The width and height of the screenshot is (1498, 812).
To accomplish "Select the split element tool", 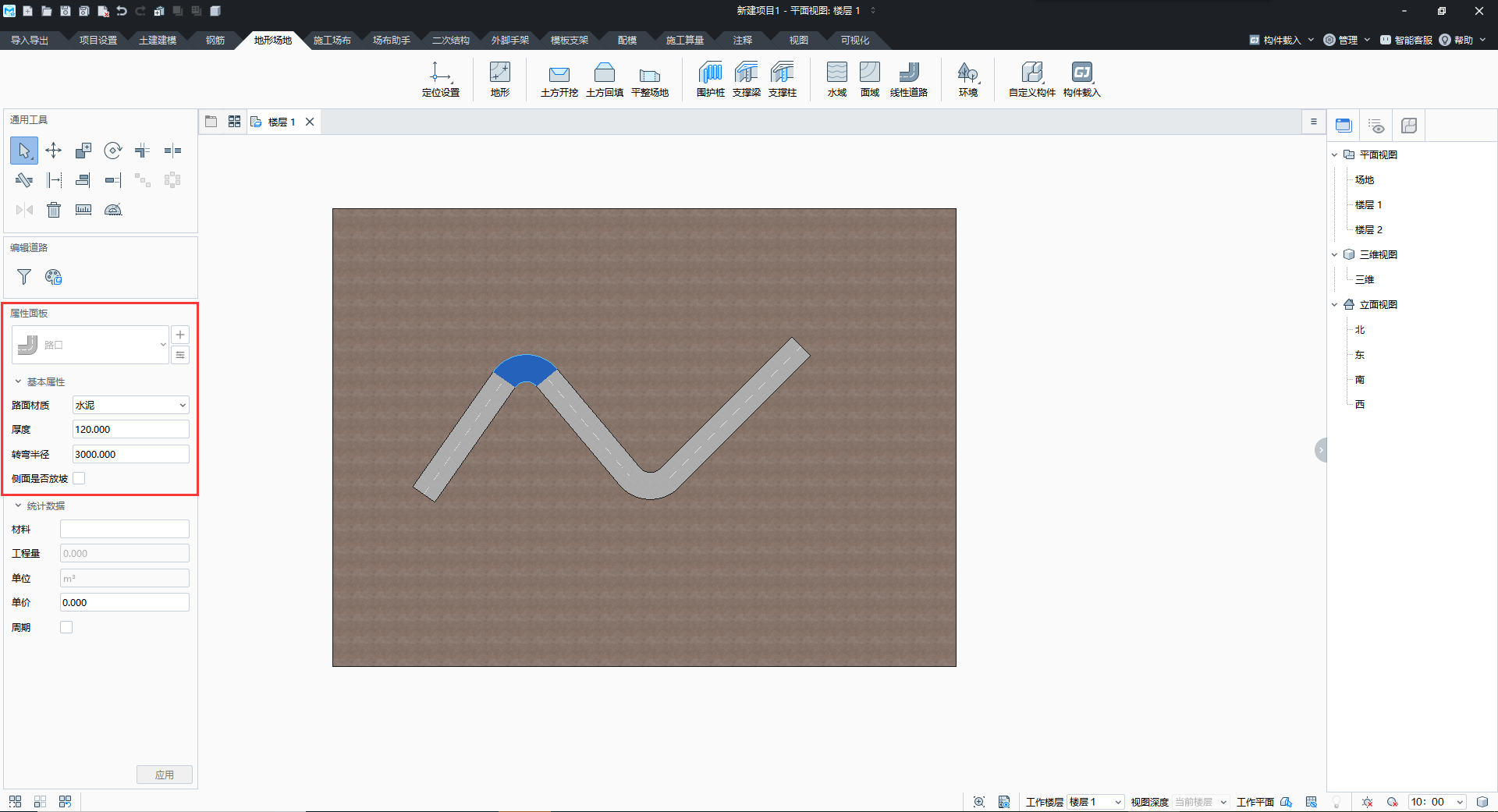I will pos(172,151).
